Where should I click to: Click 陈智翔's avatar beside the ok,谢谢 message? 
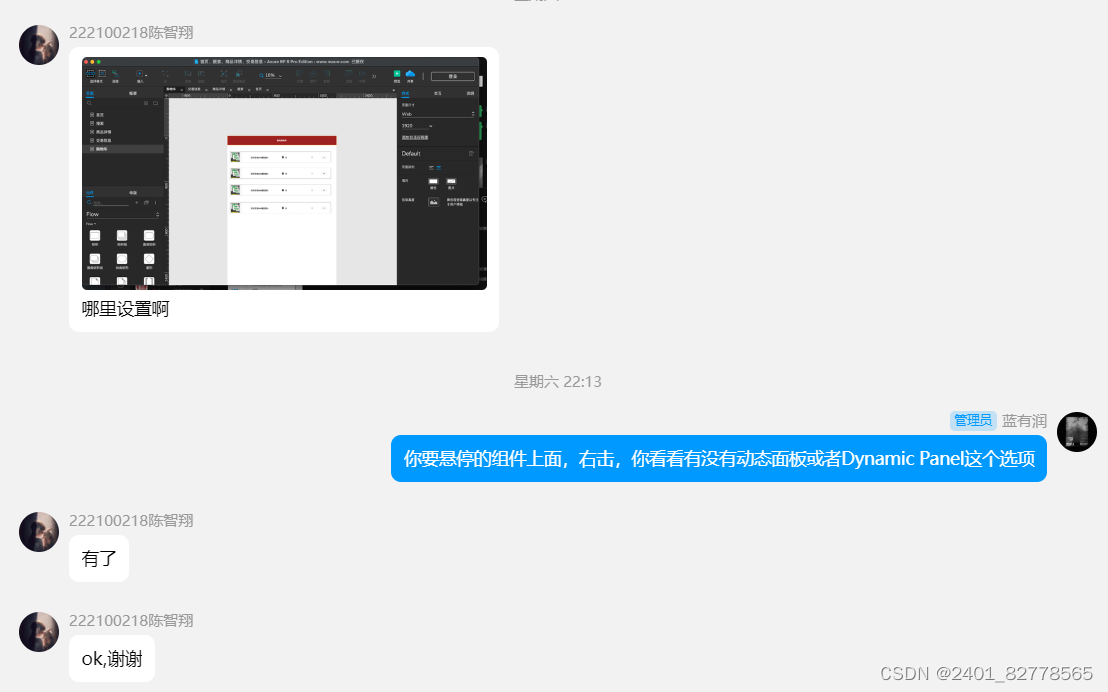pos(39,632)
